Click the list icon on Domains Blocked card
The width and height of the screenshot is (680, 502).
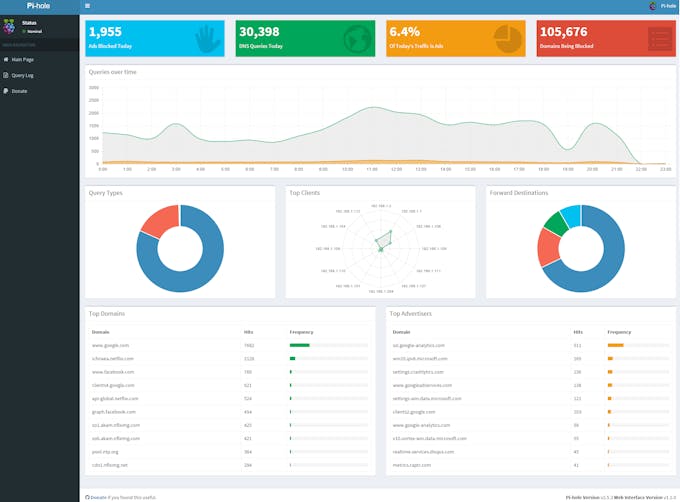[659, 39]
